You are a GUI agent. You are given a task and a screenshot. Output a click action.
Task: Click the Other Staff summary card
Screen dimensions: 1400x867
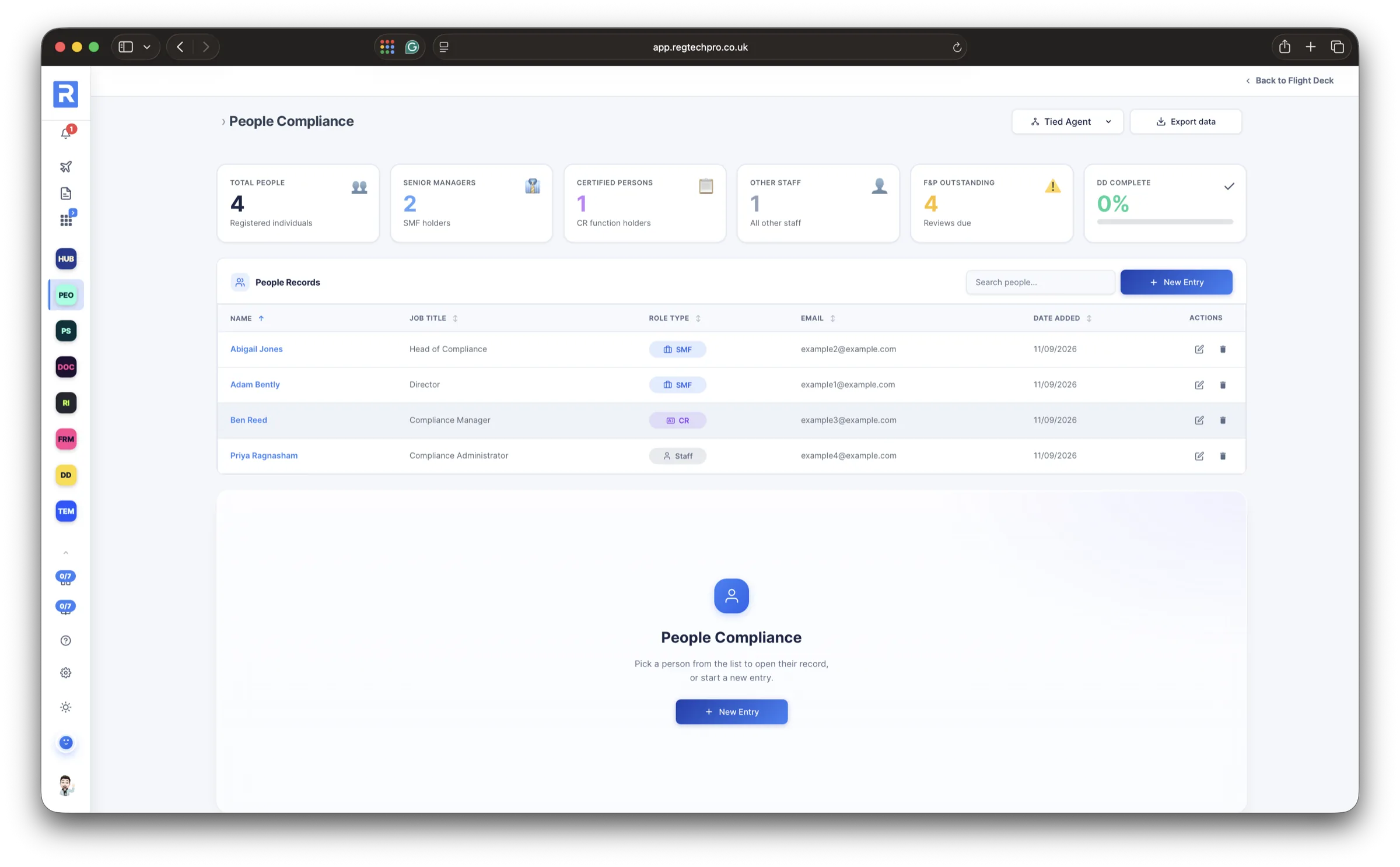tap(818, 203)
